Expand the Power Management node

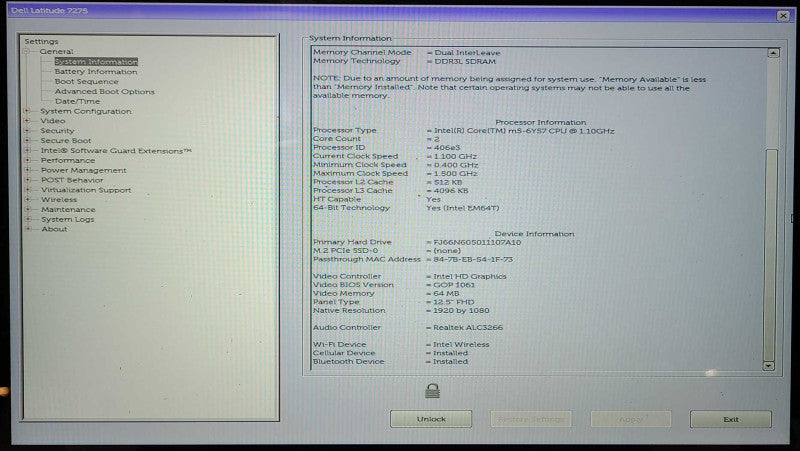coord(27,170)
